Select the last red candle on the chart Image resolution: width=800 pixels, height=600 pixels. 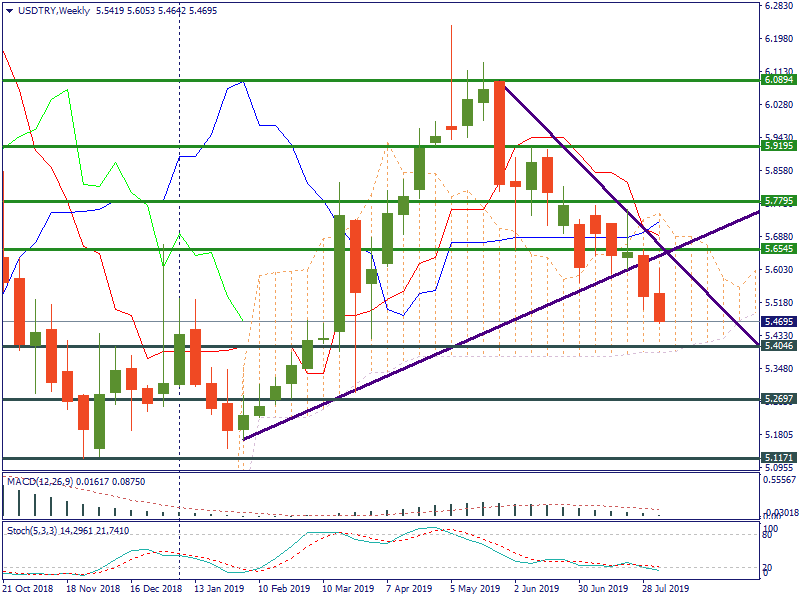click(659, 307)
